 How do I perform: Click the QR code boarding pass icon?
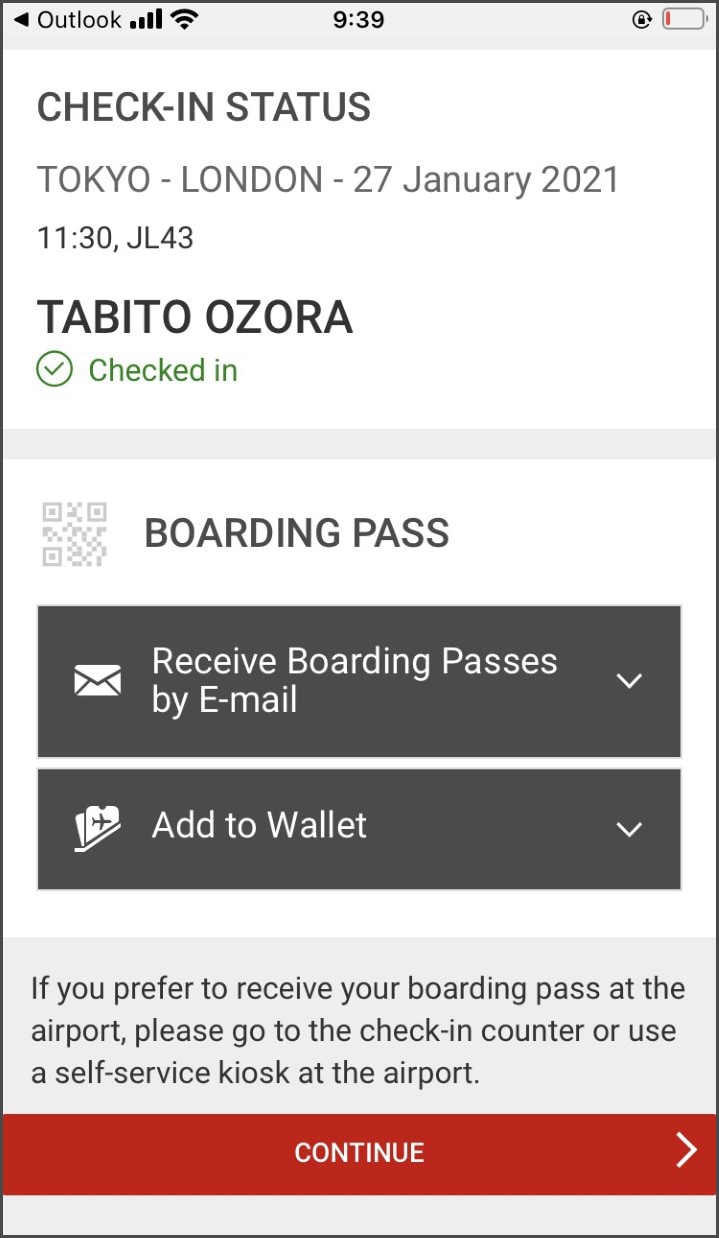(x=72, y=532)
